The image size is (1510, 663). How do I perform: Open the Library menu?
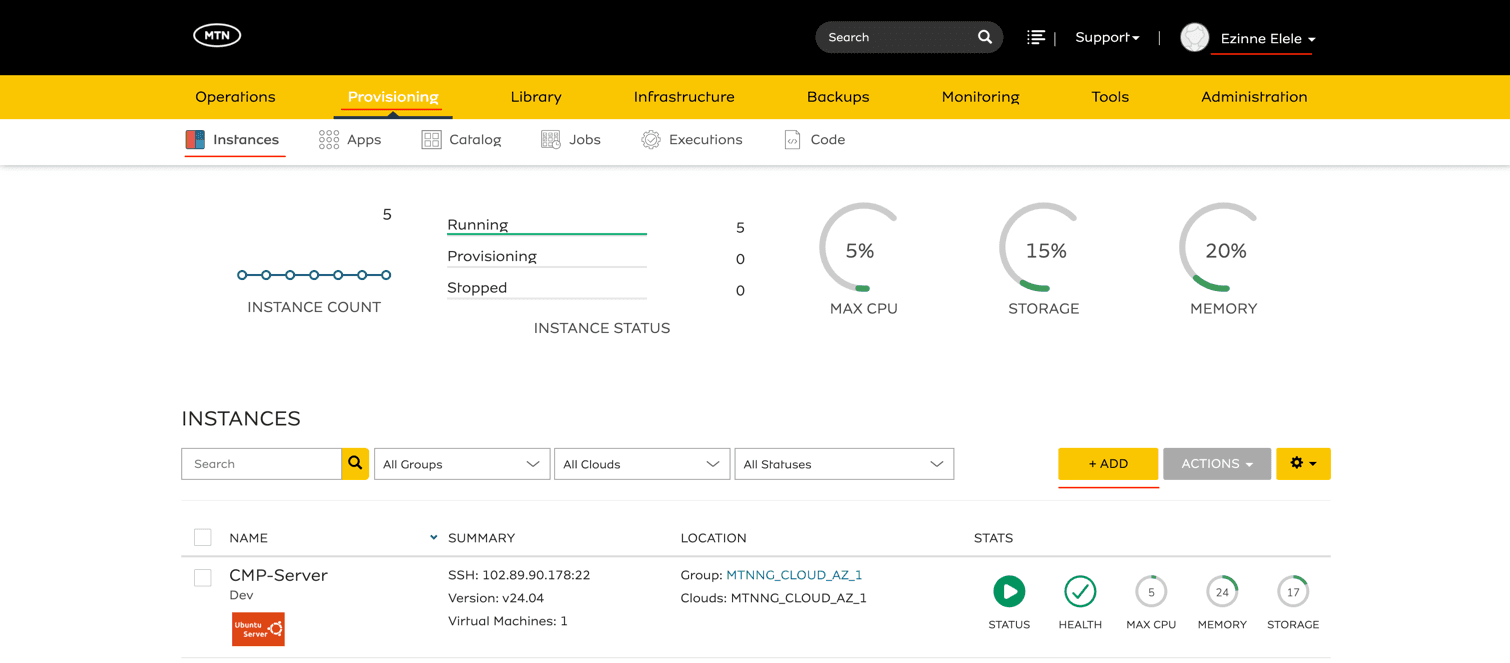tap(536, 97)
